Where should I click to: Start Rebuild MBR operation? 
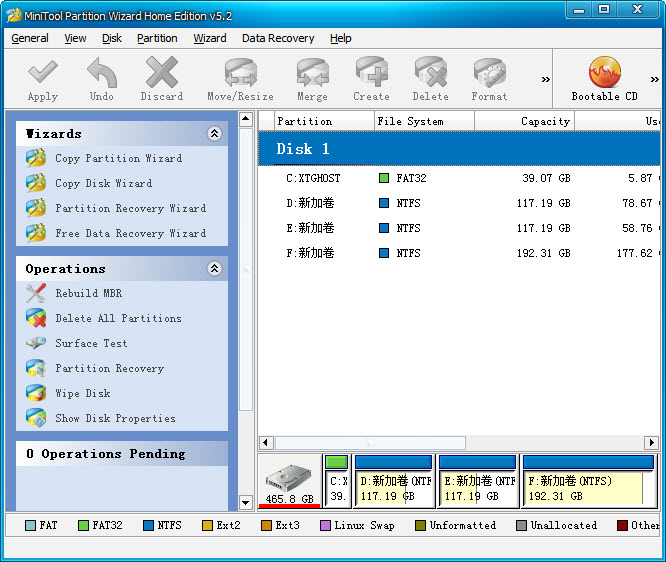pyautogui.click(x=88, y=293)
